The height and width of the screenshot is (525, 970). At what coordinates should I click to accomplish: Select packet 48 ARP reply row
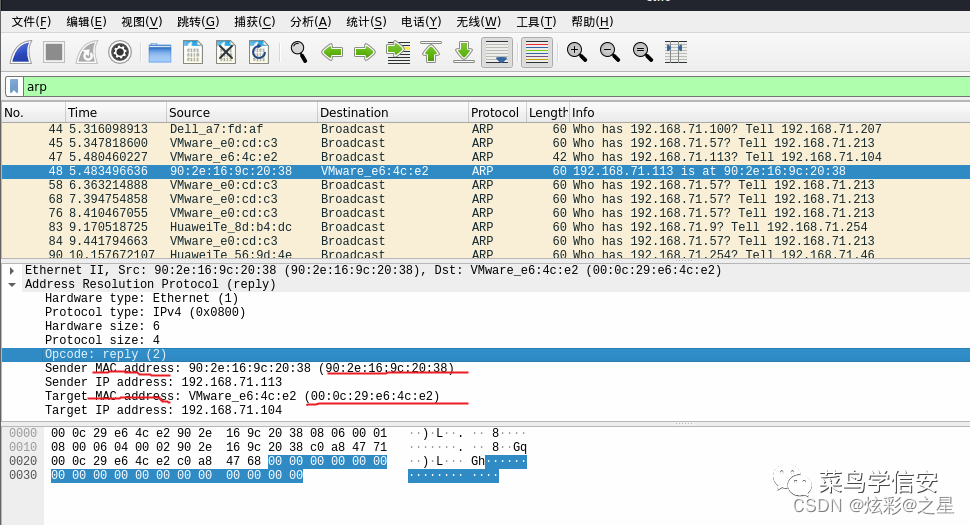486,171
